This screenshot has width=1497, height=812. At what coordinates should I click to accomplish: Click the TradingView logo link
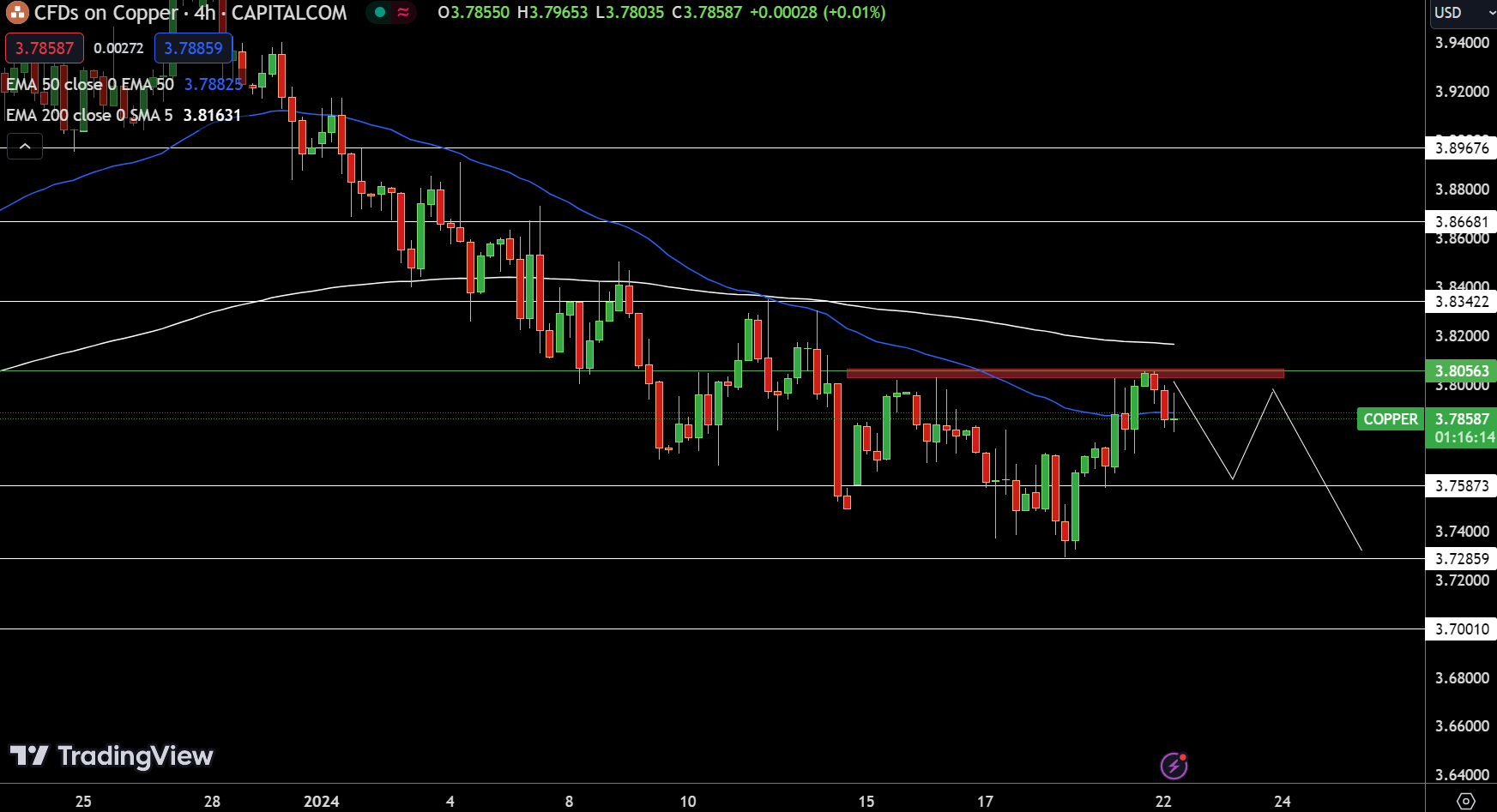click(x=112, y=755)
